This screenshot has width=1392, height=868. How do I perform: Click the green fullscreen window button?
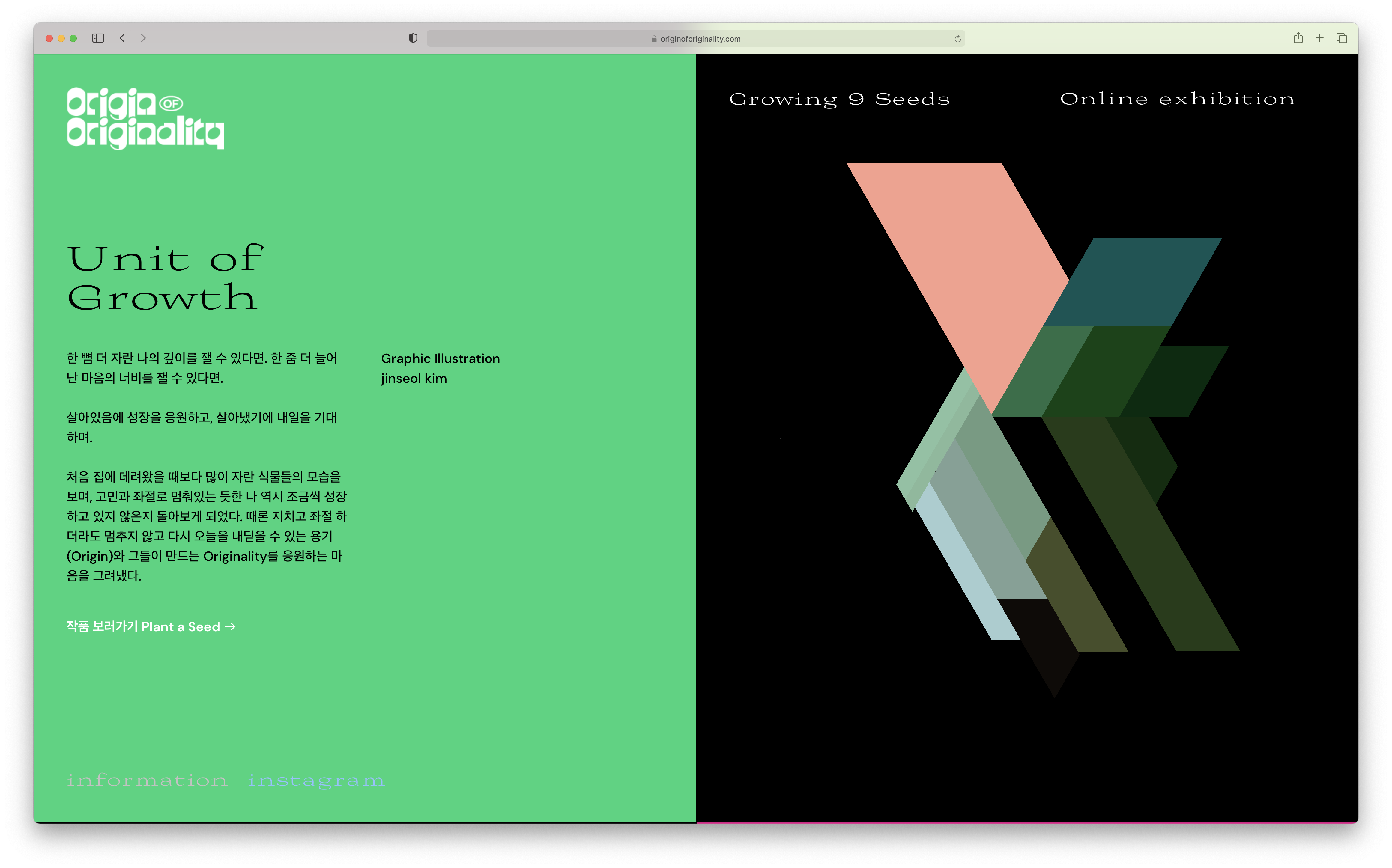73,38
